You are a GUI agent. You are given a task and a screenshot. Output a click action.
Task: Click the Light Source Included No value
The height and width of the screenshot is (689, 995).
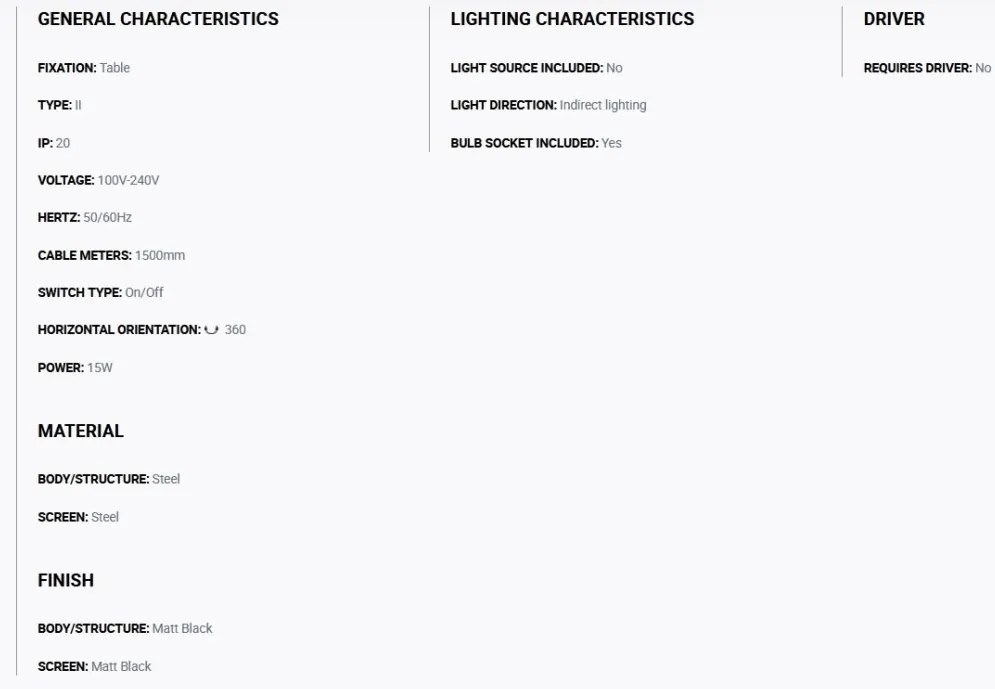click(x=614, y=68)
